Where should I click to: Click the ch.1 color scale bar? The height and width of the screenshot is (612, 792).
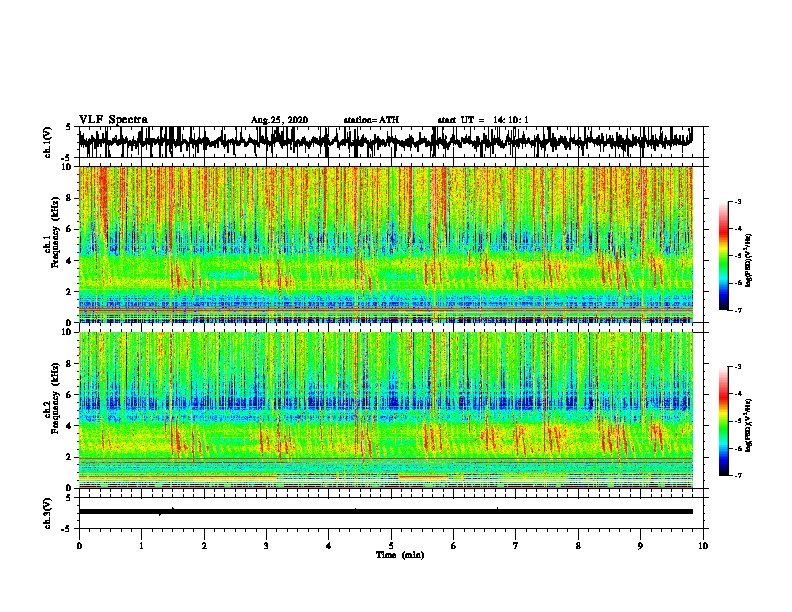[723, 256]
